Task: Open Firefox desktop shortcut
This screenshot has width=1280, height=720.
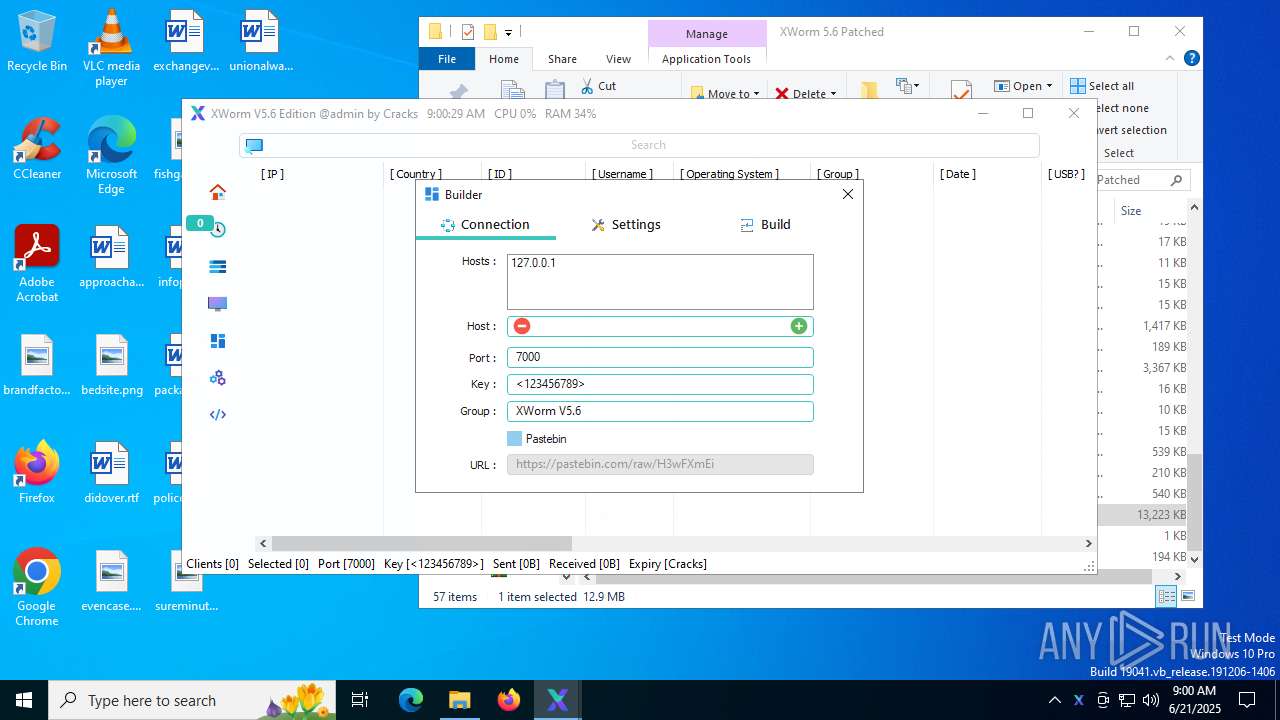Action: point(37,472)
